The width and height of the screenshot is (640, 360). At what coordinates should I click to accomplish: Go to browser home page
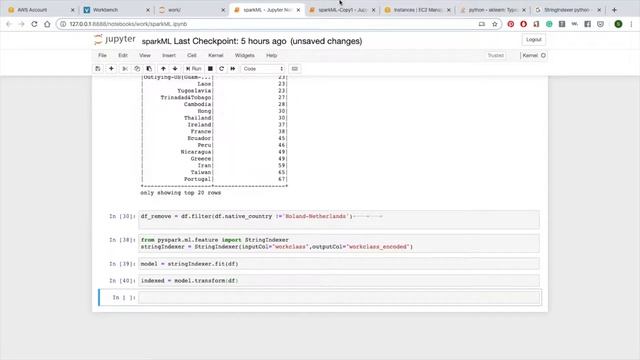[47, 24]
